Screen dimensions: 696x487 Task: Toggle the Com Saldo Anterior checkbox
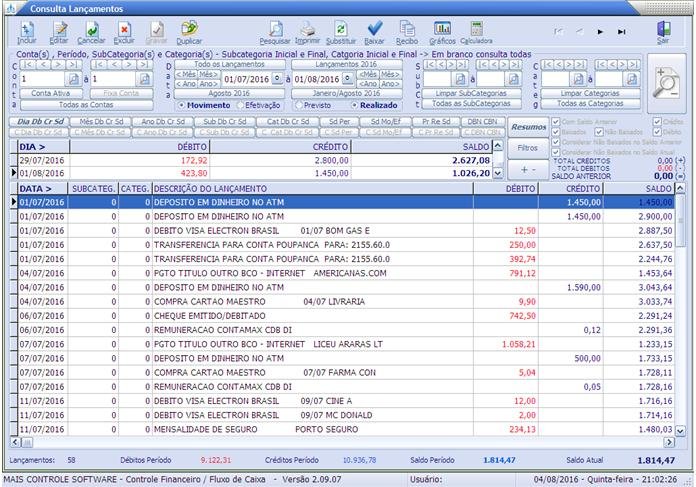click(556, 122)
